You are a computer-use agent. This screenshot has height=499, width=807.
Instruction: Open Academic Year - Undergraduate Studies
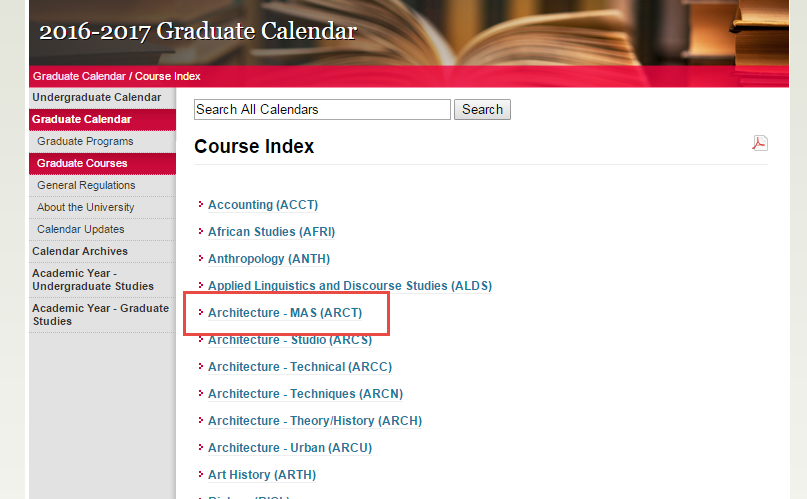92,279
